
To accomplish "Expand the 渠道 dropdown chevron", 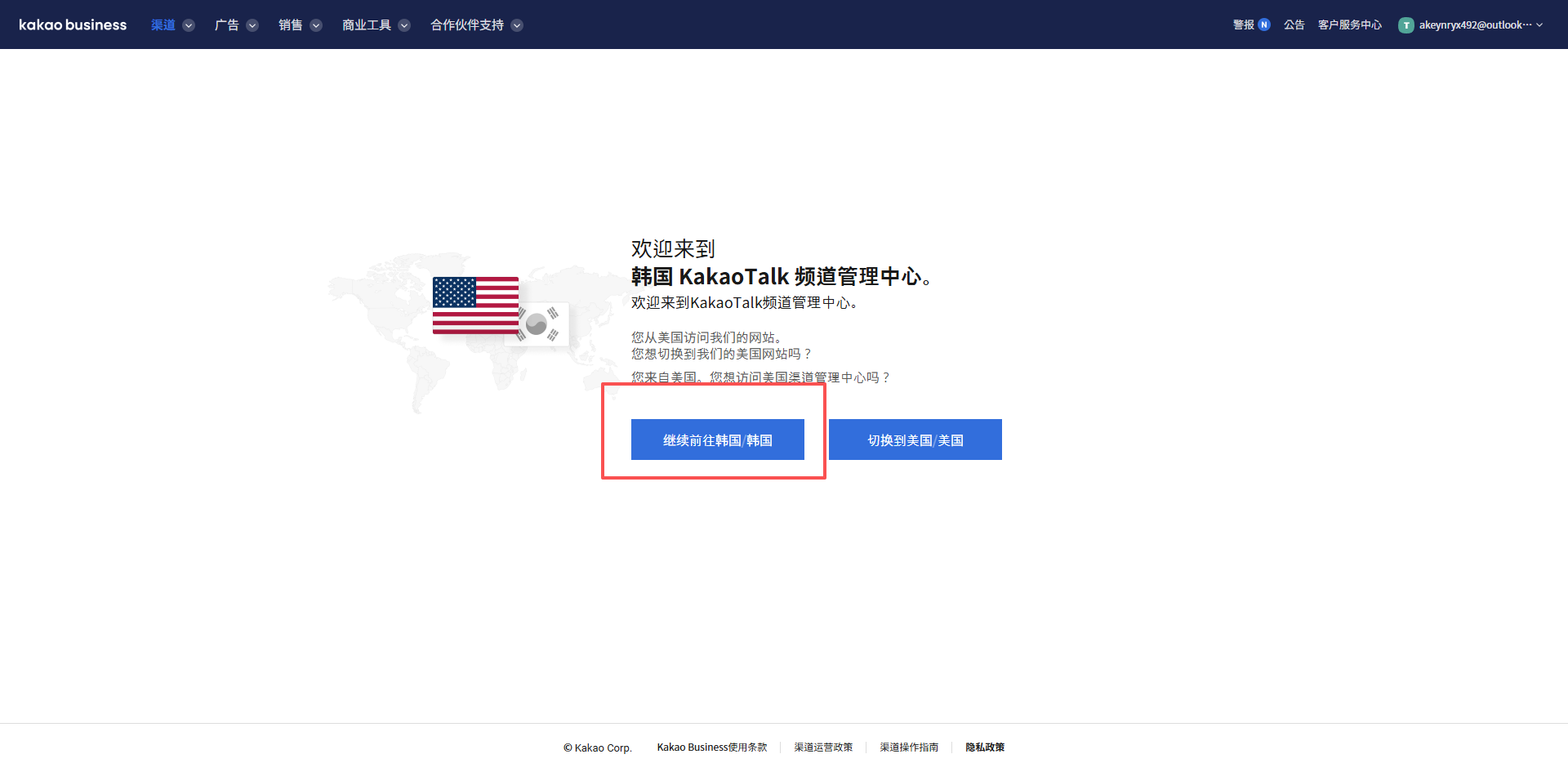I will [189, 25].
